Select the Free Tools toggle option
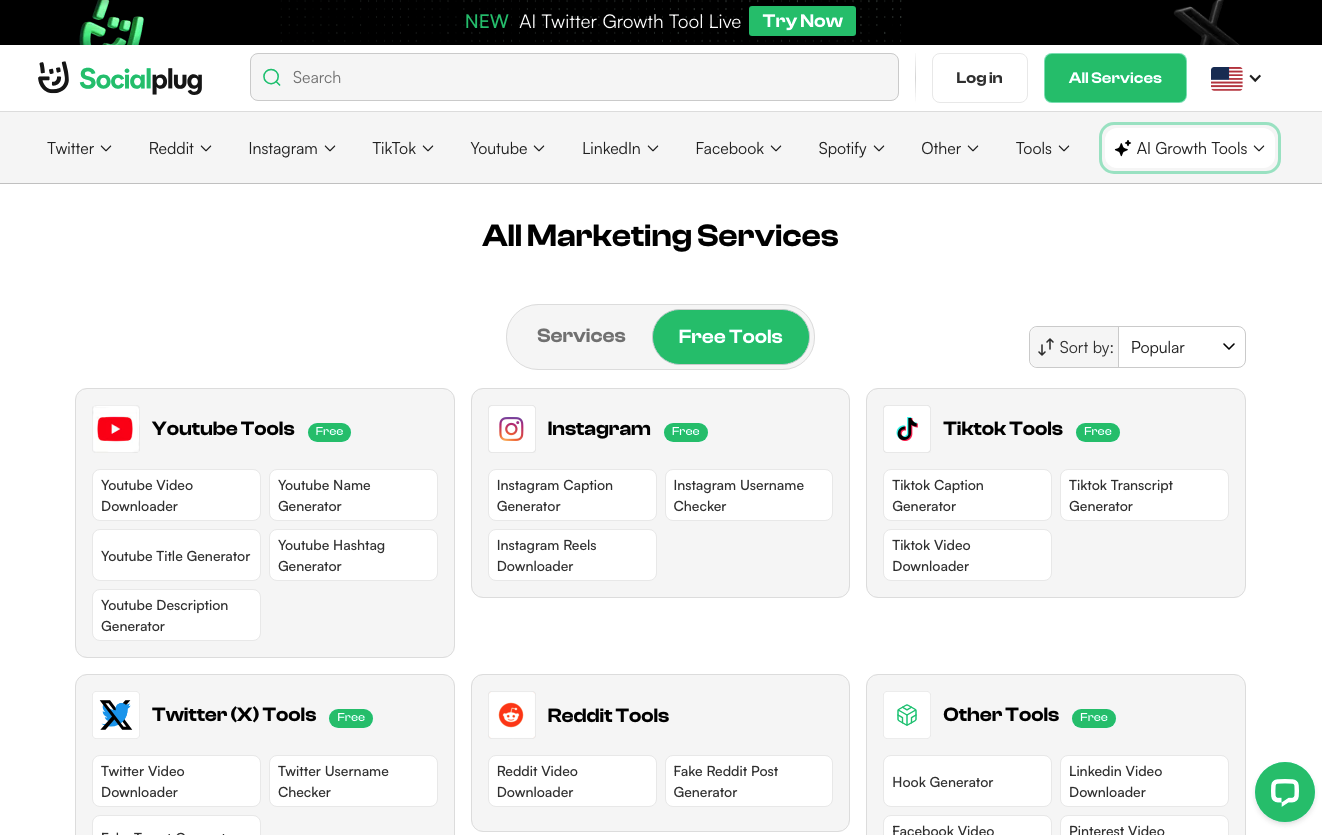The width and height of the screenshot is (1322, 835). tap(730, 337)
